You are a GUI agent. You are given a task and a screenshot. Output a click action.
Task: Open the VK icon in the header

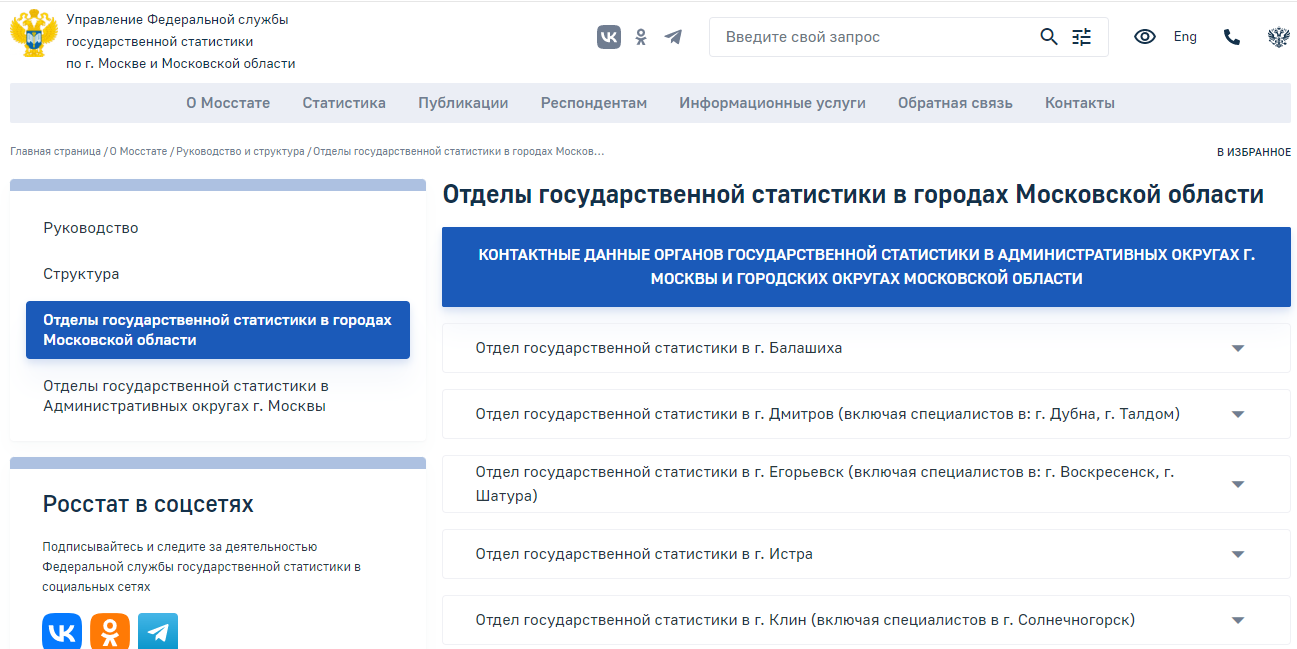click(x=608, y=37)
